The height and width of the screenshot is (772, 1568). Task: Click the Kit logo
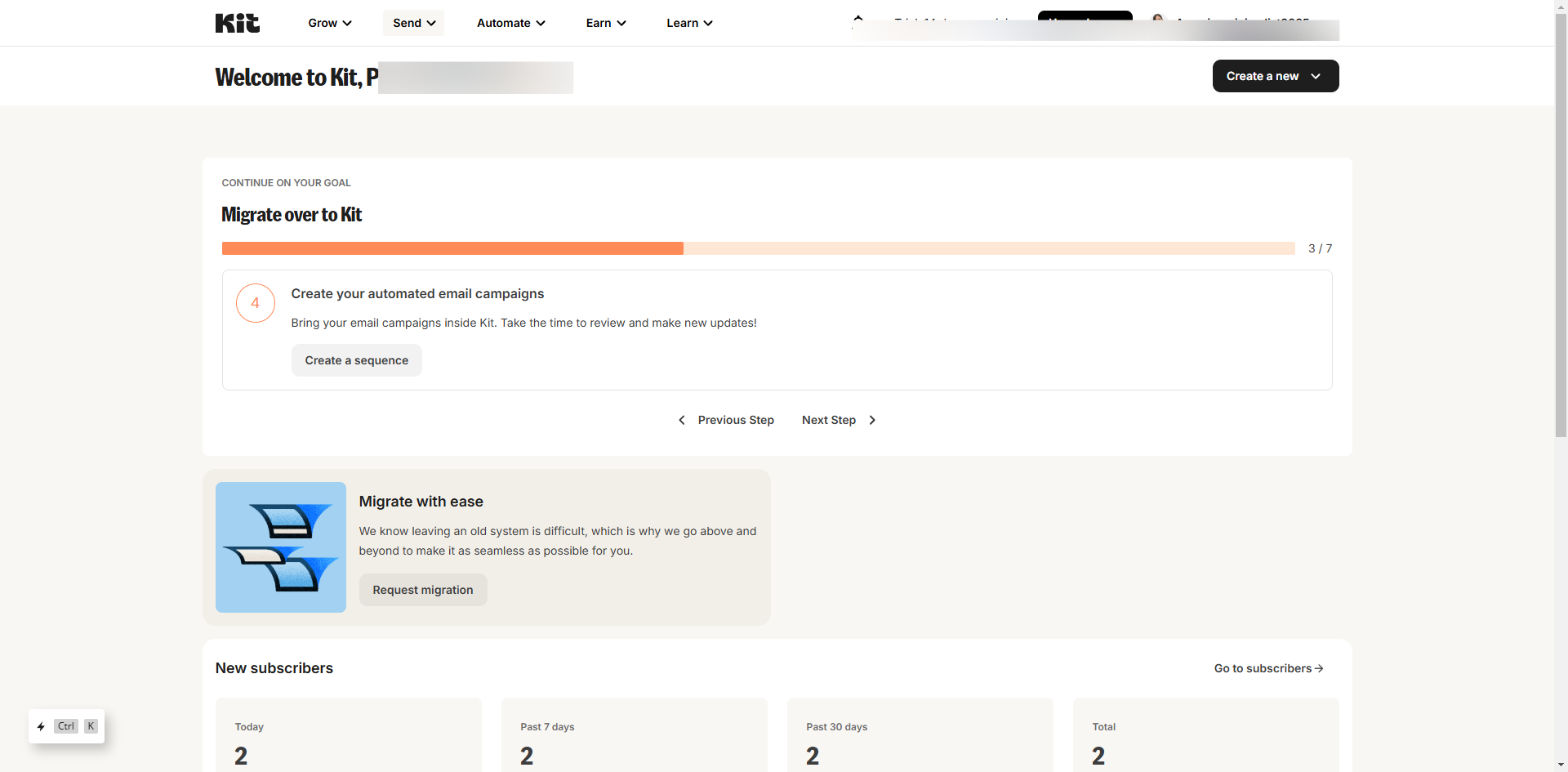(237, 23)
